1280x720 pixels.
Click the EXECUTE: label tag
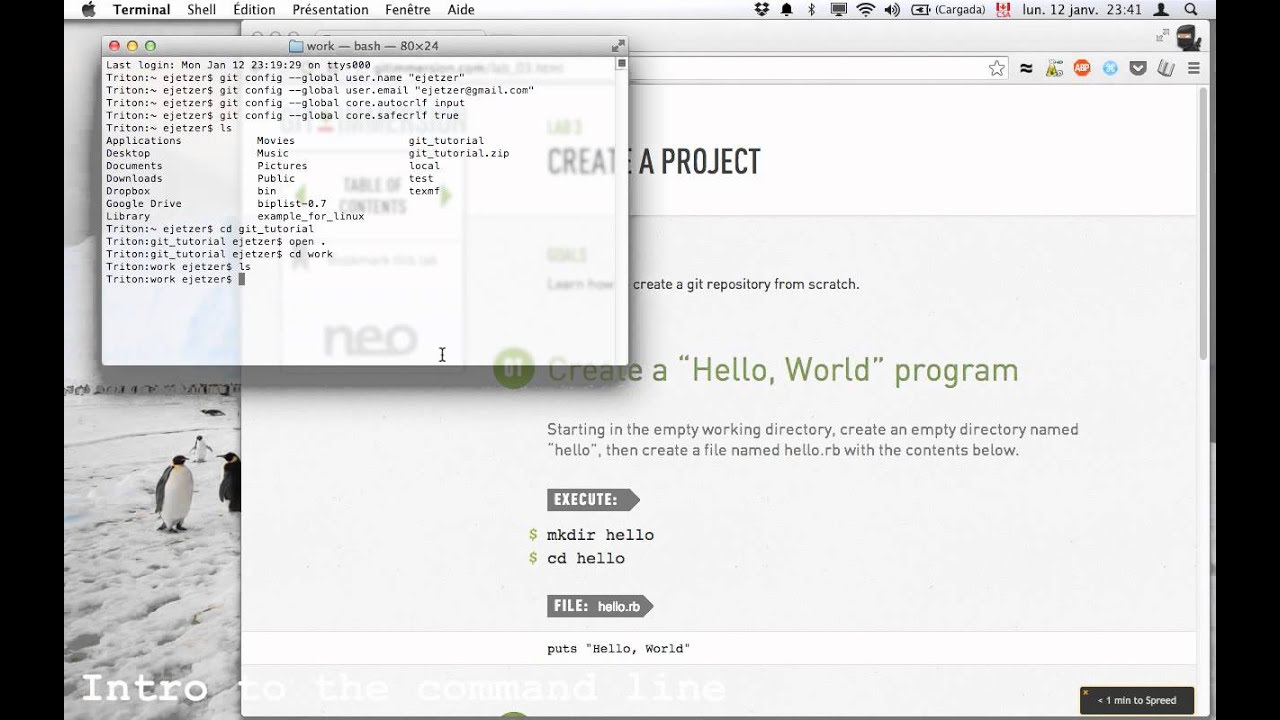click(593, 500)
